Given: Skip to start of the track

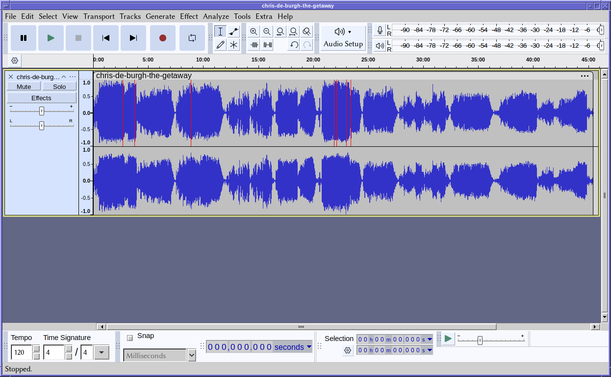Looking at the screenshot, I should 106,38.
